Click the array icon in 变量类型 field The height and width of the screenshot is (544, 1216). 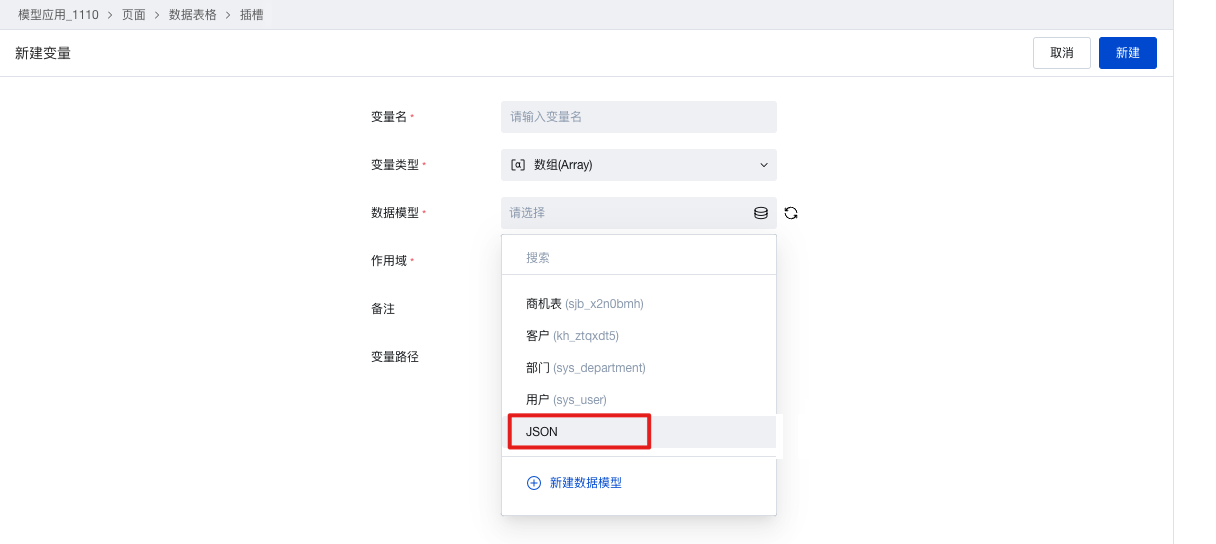click(518, 165)
